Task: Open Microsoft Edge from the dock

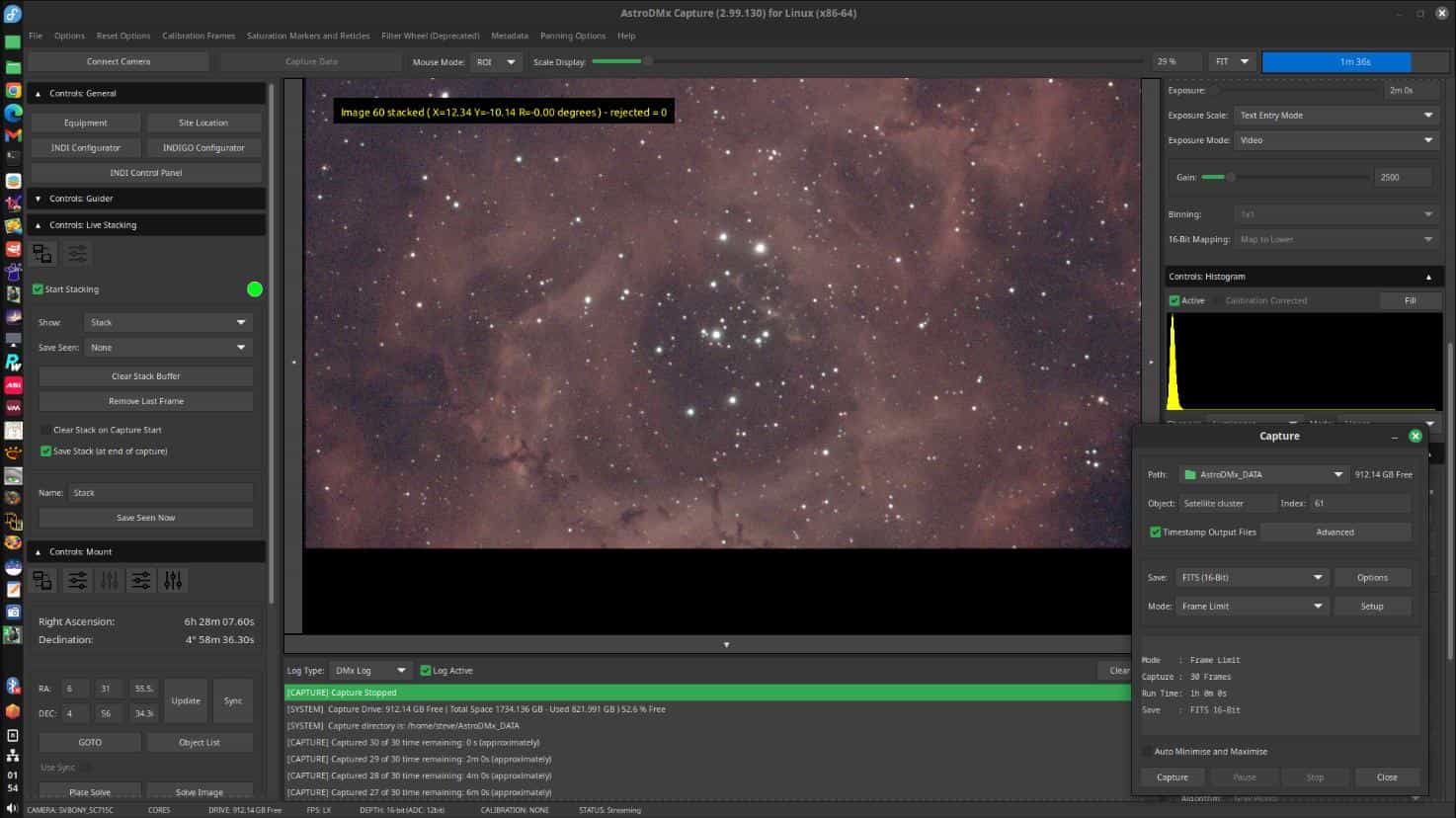Action: coord(13,113)
